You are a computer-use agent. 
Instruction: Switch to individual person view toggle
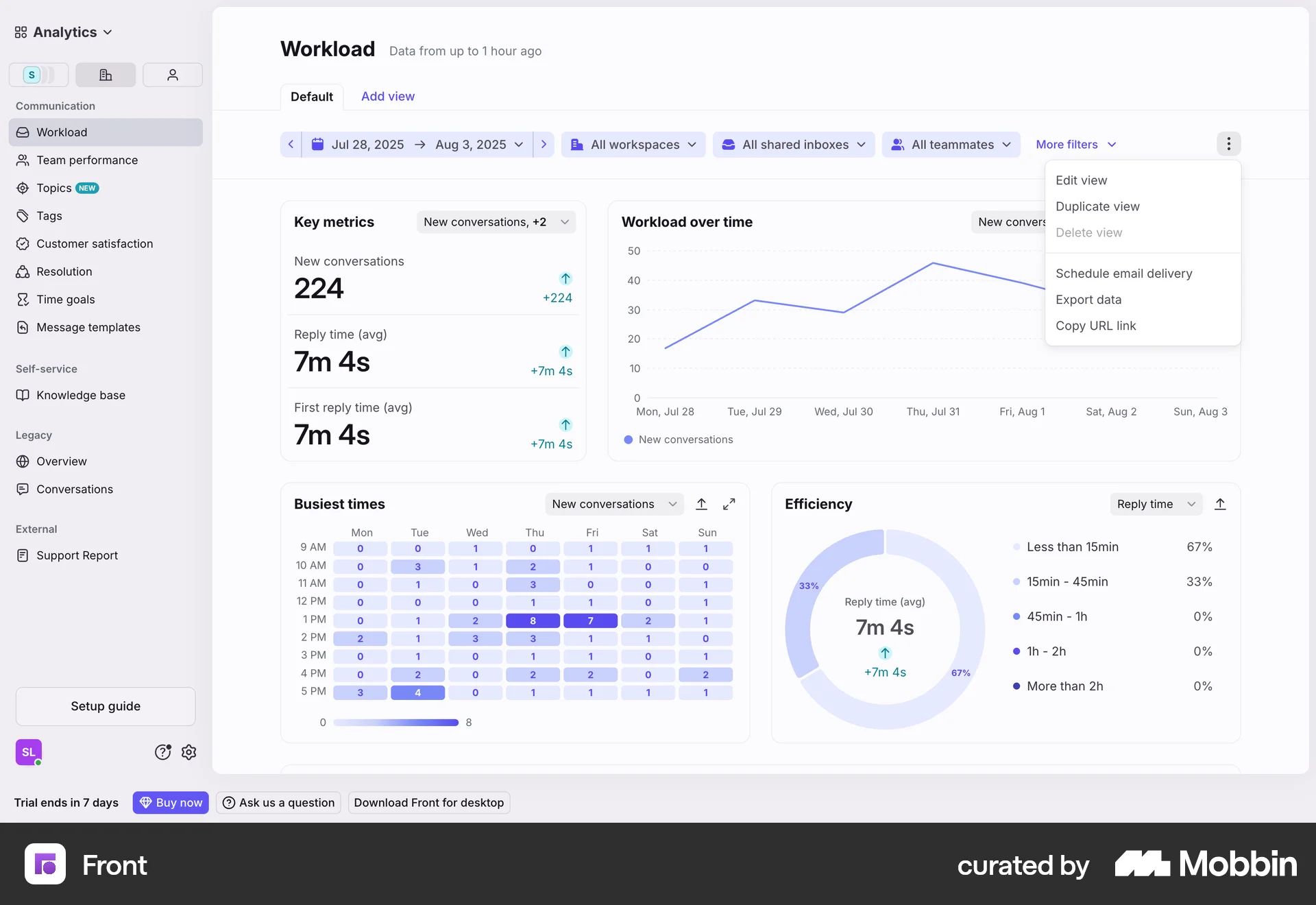point(173,75)
